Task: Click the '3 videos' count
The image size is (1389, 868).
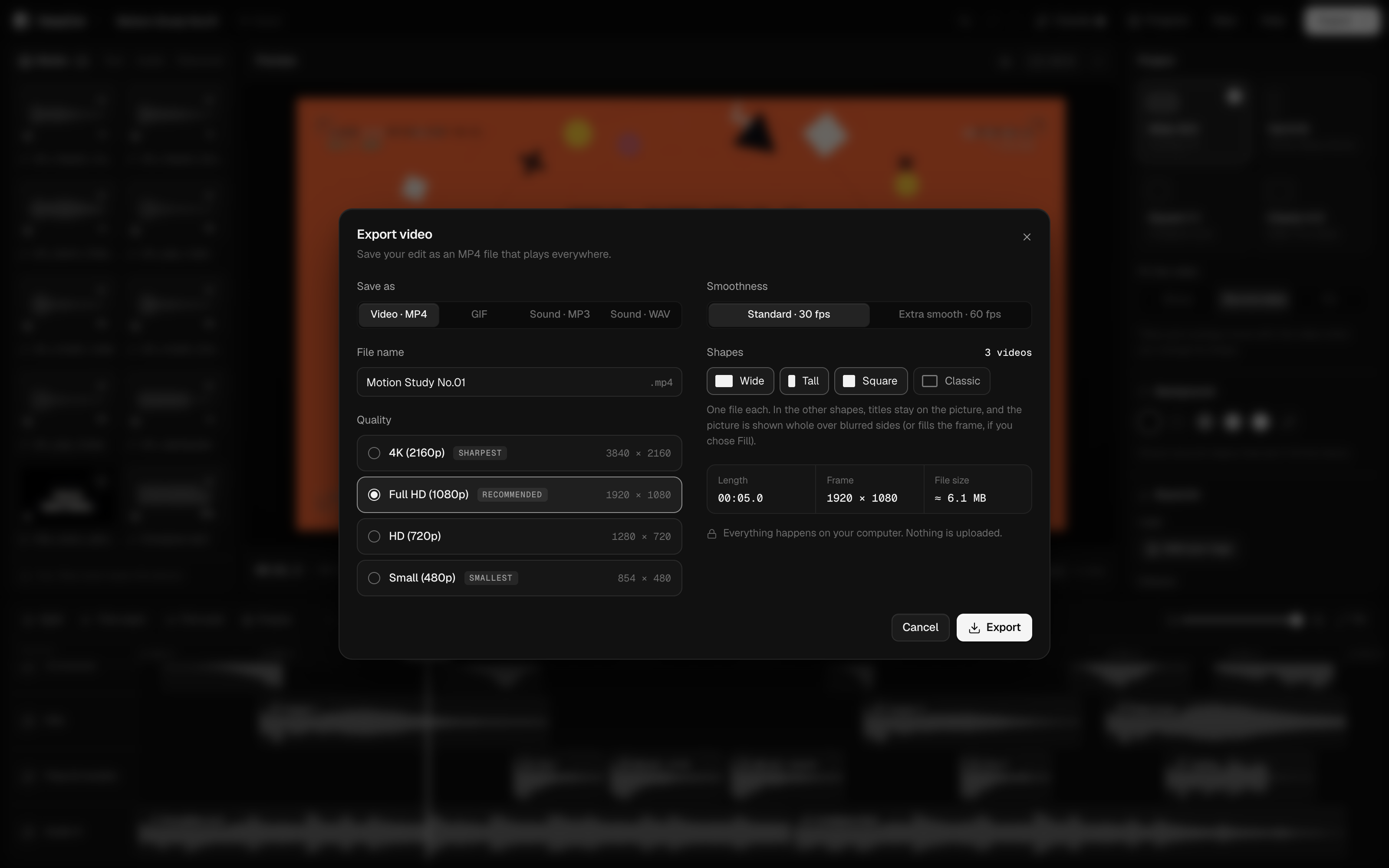Action: tap(1008, 352)
